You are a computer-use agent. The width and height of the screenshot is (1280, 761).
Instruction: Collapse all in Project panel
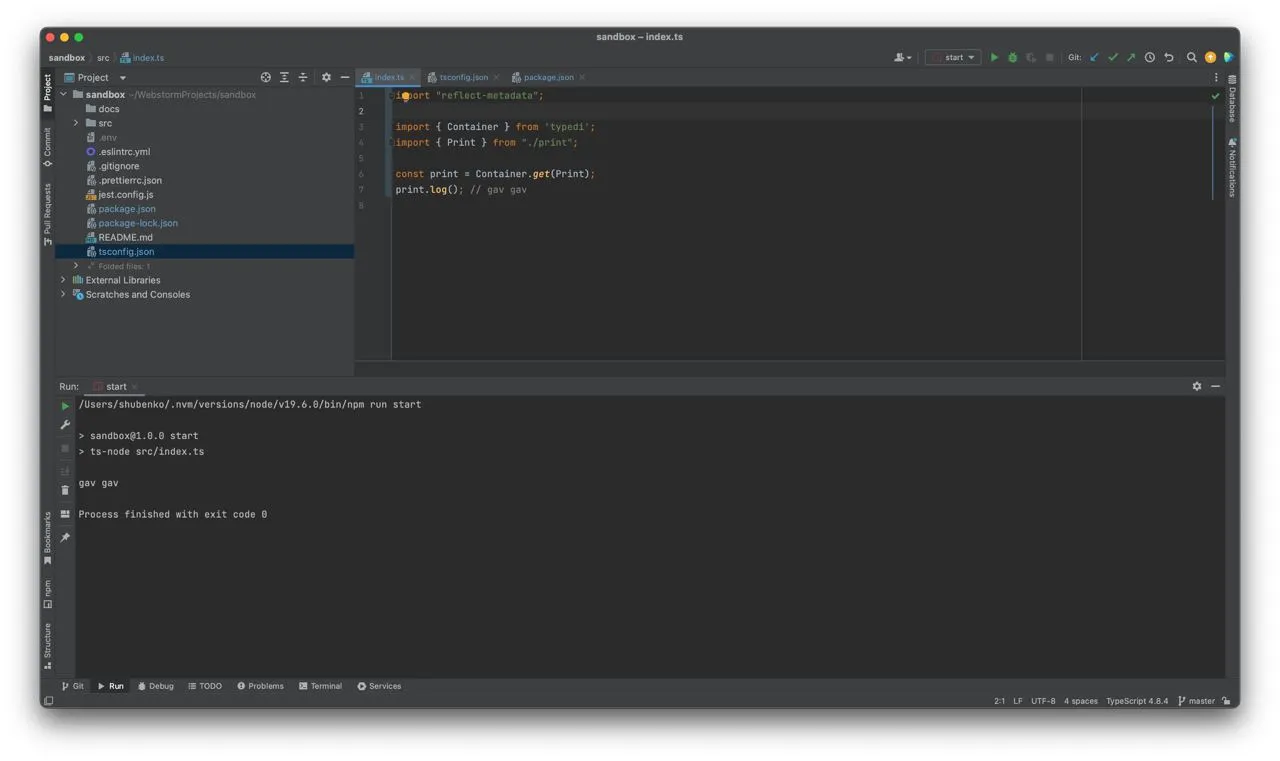303,77
